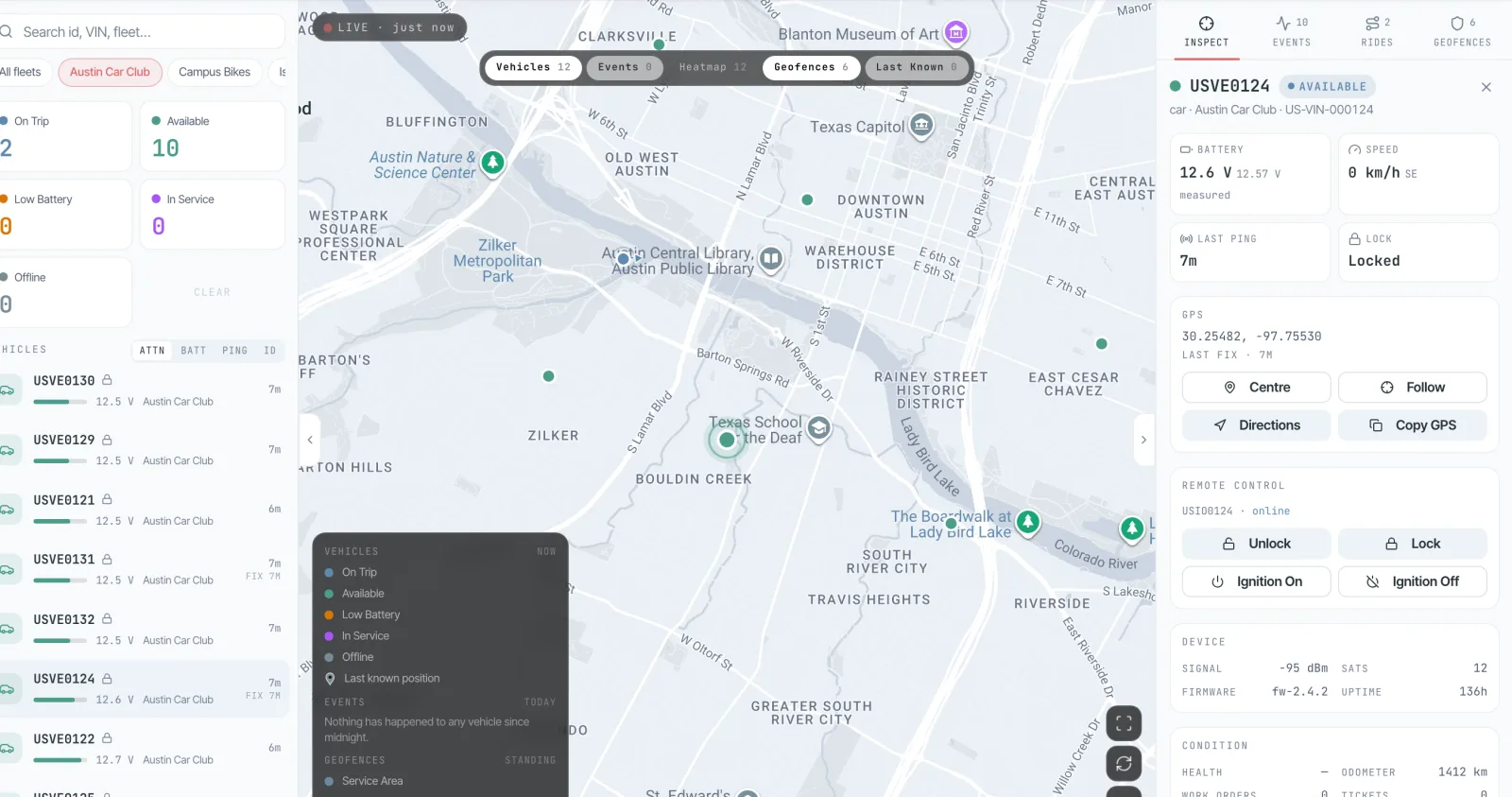
Task: Click vehicle dot near Zilker
Action: [x=548, y=376]
